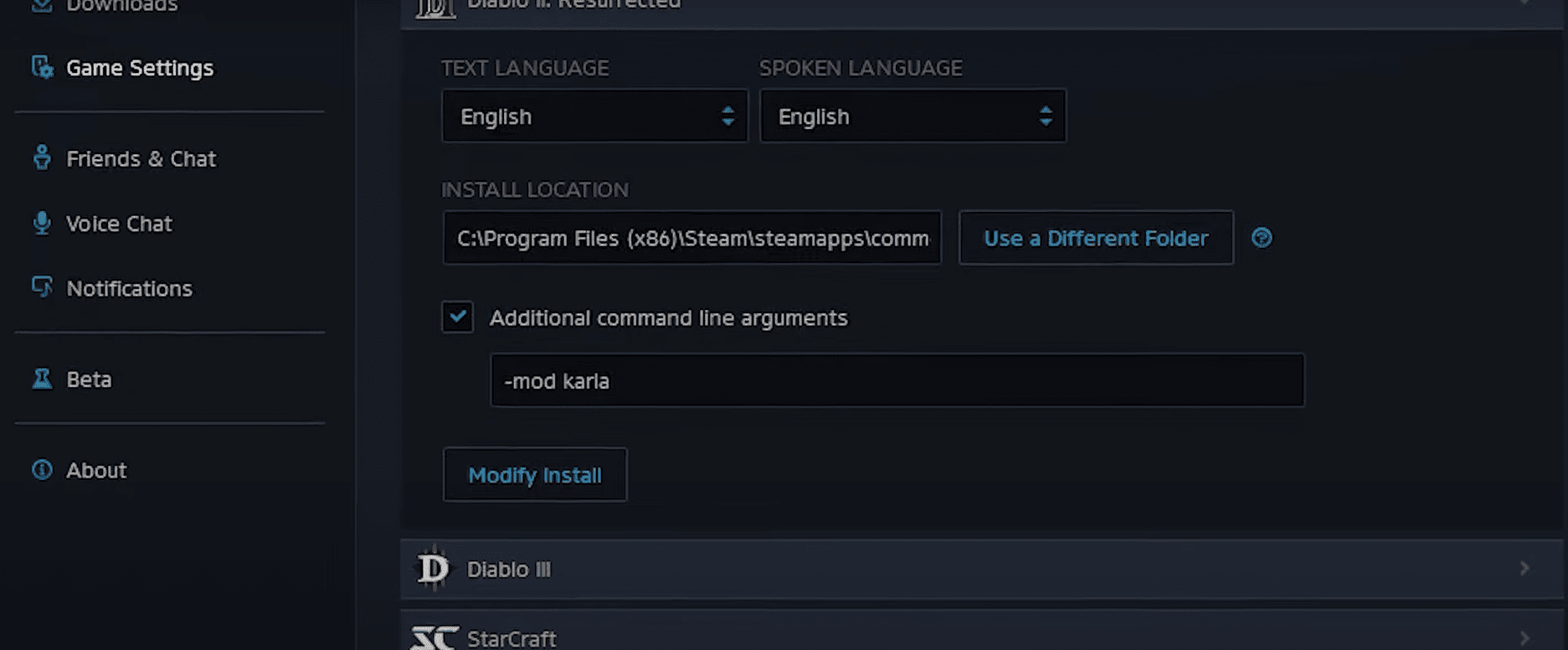Click the Friends & Chat person icon

pos(42,157)
